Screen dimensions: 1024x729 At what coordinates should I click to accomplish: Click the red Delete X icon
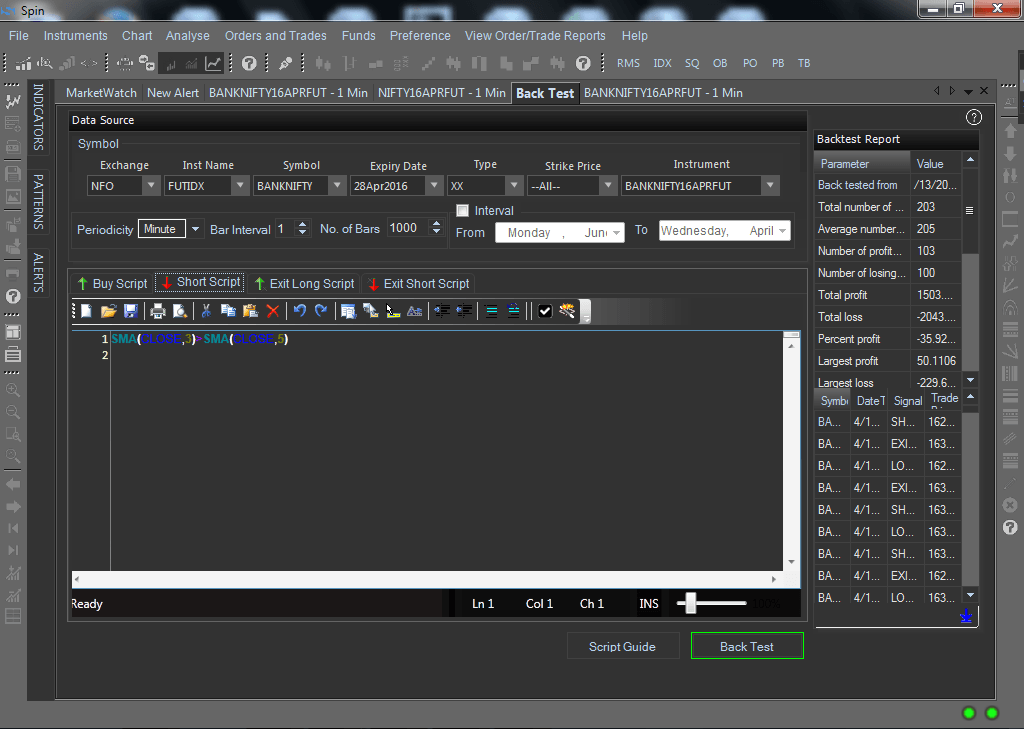(272, 311)
